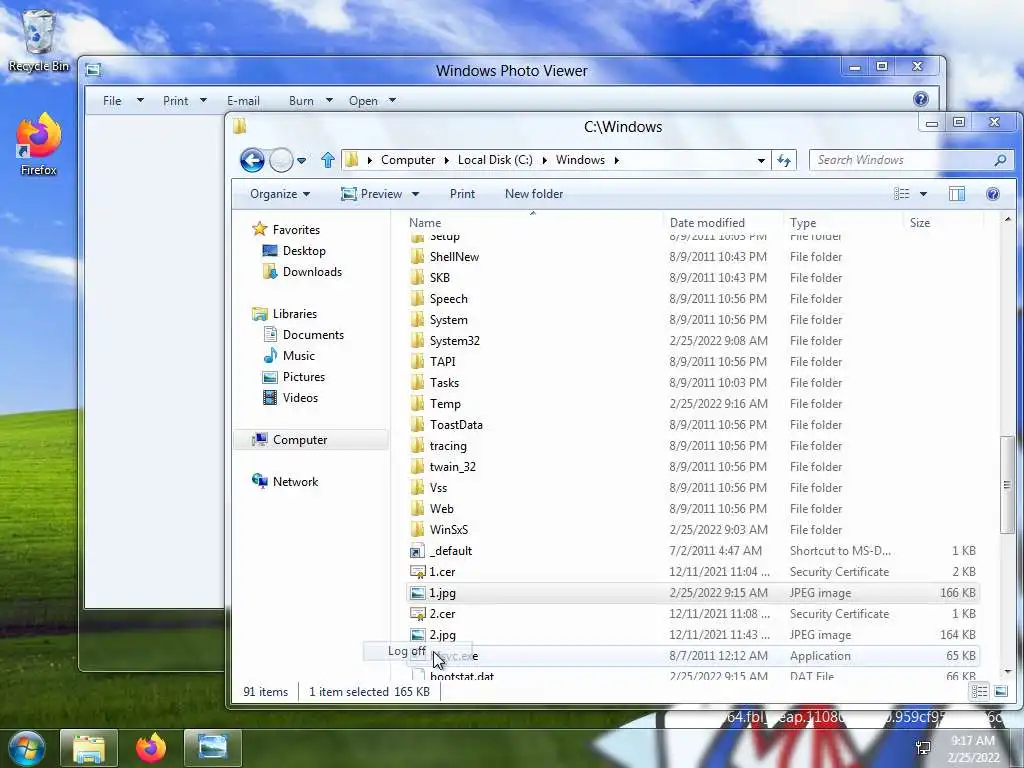Image resolution: width=1024 pixels, height=768 pixels.
Task: Open File menu in Windows Photo Viewer
Action: [x=112, y=101]
